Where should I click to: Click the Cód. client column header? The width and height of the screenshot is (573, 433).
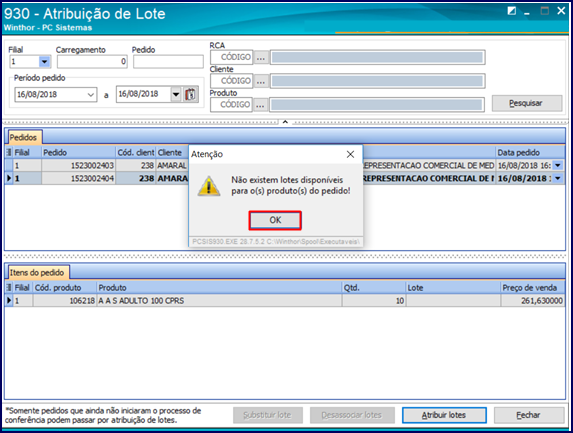point(136,152)
